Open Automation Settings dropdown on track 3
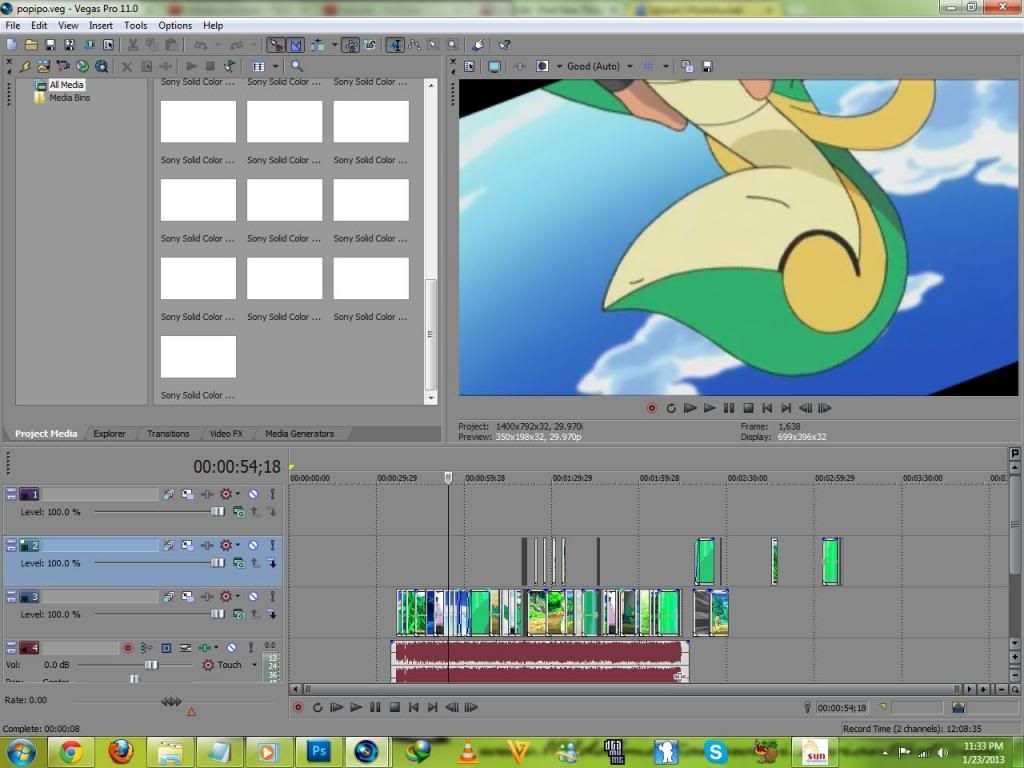Screen dimensions: 1024x768 coord(238,596)
